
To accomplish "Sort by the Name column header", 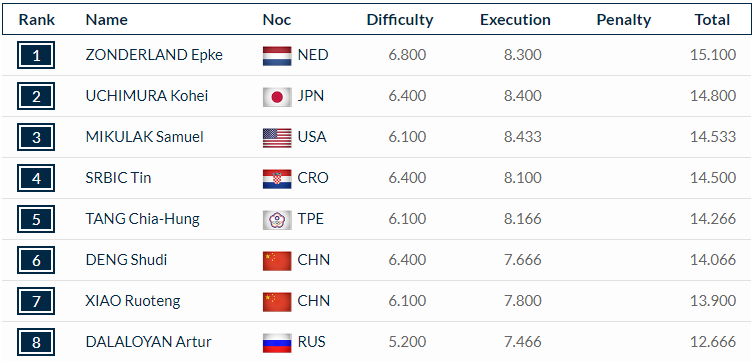I will [x=106, y=20].
